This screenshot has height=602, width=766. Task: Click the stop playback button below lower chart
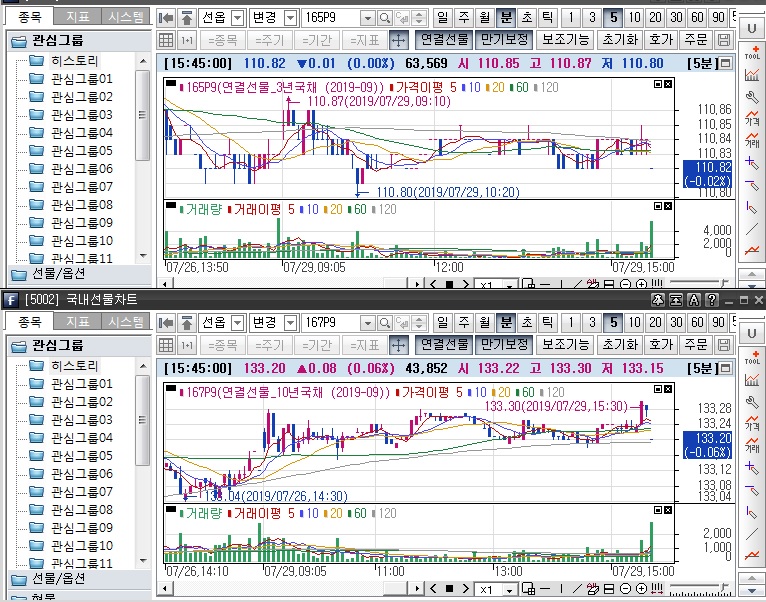click(450, 590)
